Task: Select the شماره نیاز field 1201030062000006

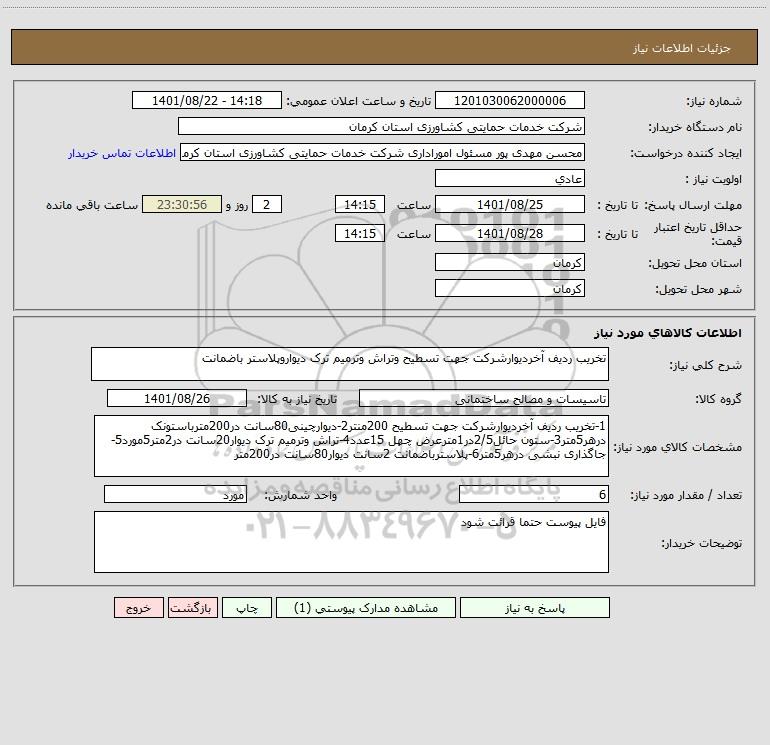Action: point(510,100)
